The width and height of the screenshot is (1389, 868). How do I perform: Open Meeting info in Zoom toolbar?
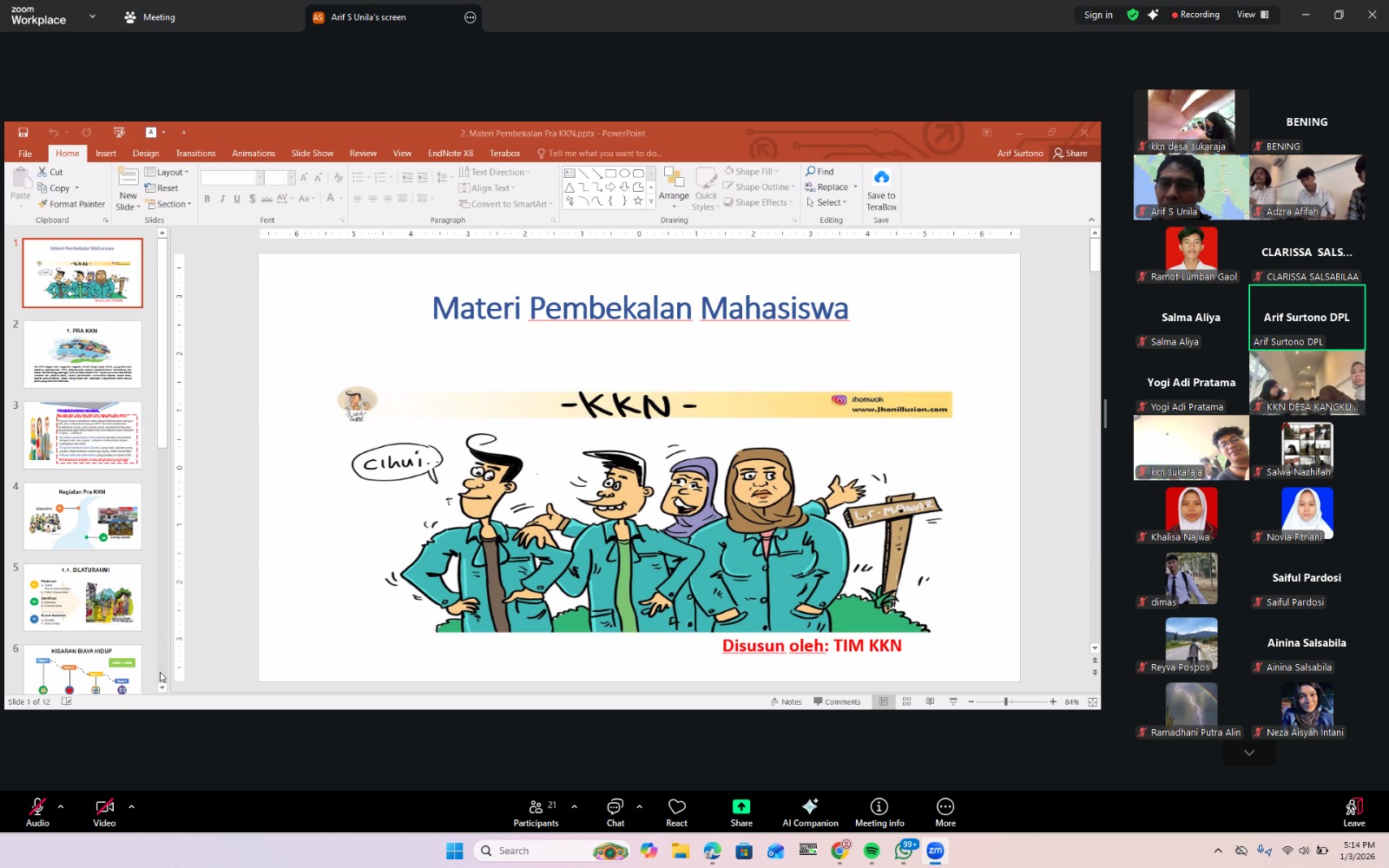pyautogui.click(x=879, y=812)
